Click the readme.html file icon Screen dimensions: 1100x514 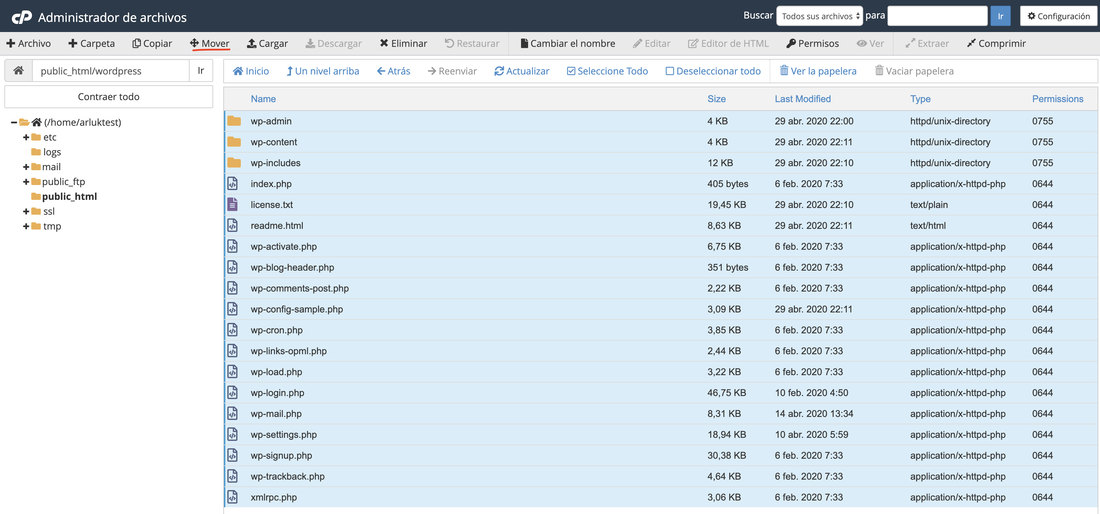tap(232, 226)
